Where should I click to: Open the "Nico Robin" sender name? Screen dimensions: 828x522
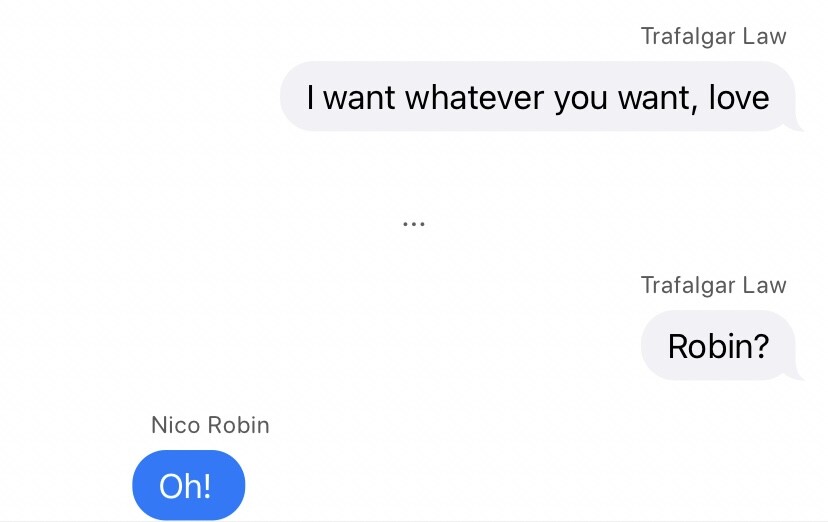tap(210, 425)
